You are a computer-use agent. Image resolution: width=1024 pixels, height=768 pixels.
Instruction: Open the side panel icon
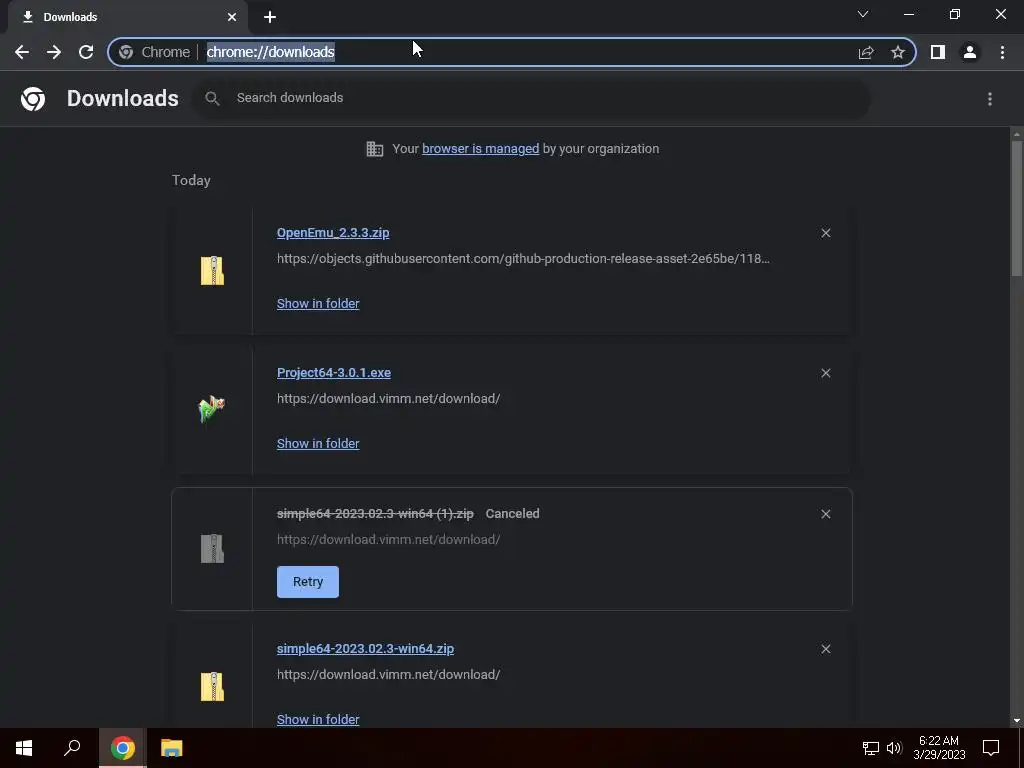click(938, 52)
